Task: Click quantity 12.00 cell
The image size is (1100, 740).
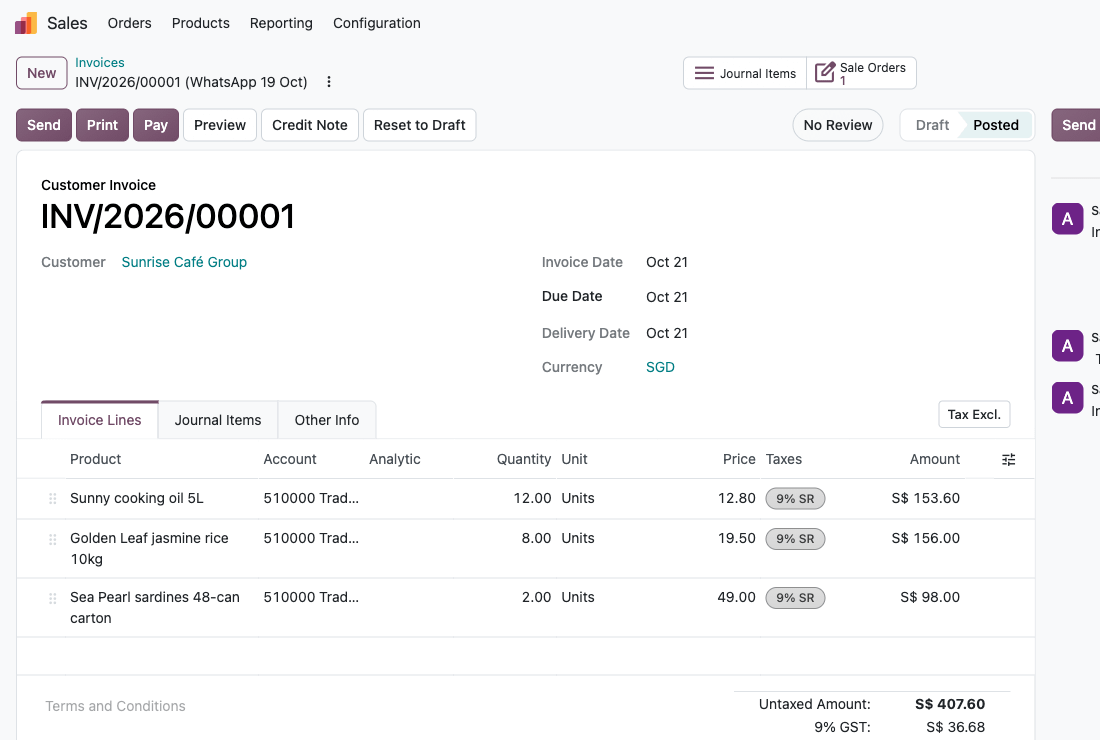Action: point(532,499)
